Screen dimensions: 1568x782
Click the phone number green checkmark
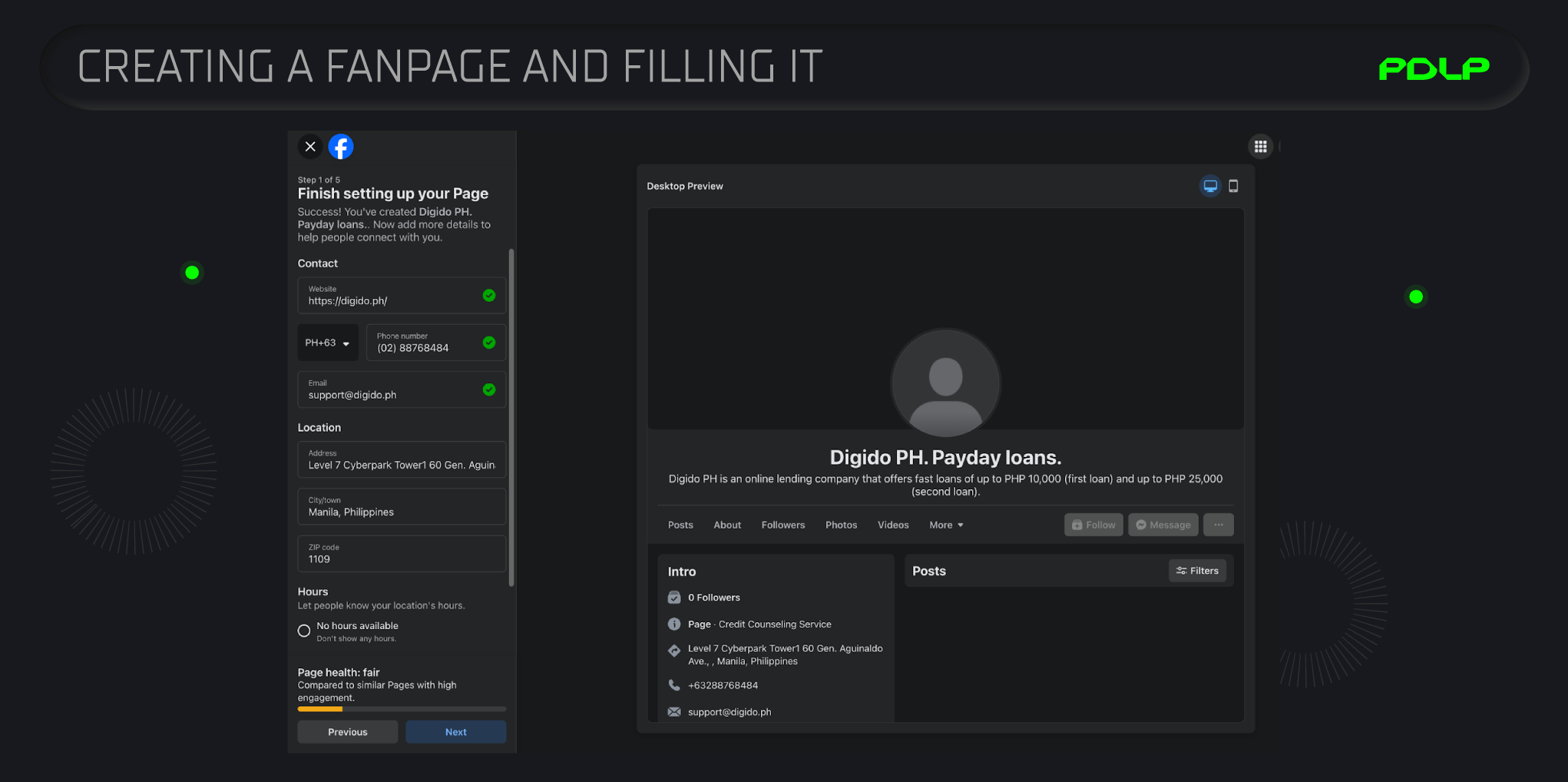click(489, 343)
